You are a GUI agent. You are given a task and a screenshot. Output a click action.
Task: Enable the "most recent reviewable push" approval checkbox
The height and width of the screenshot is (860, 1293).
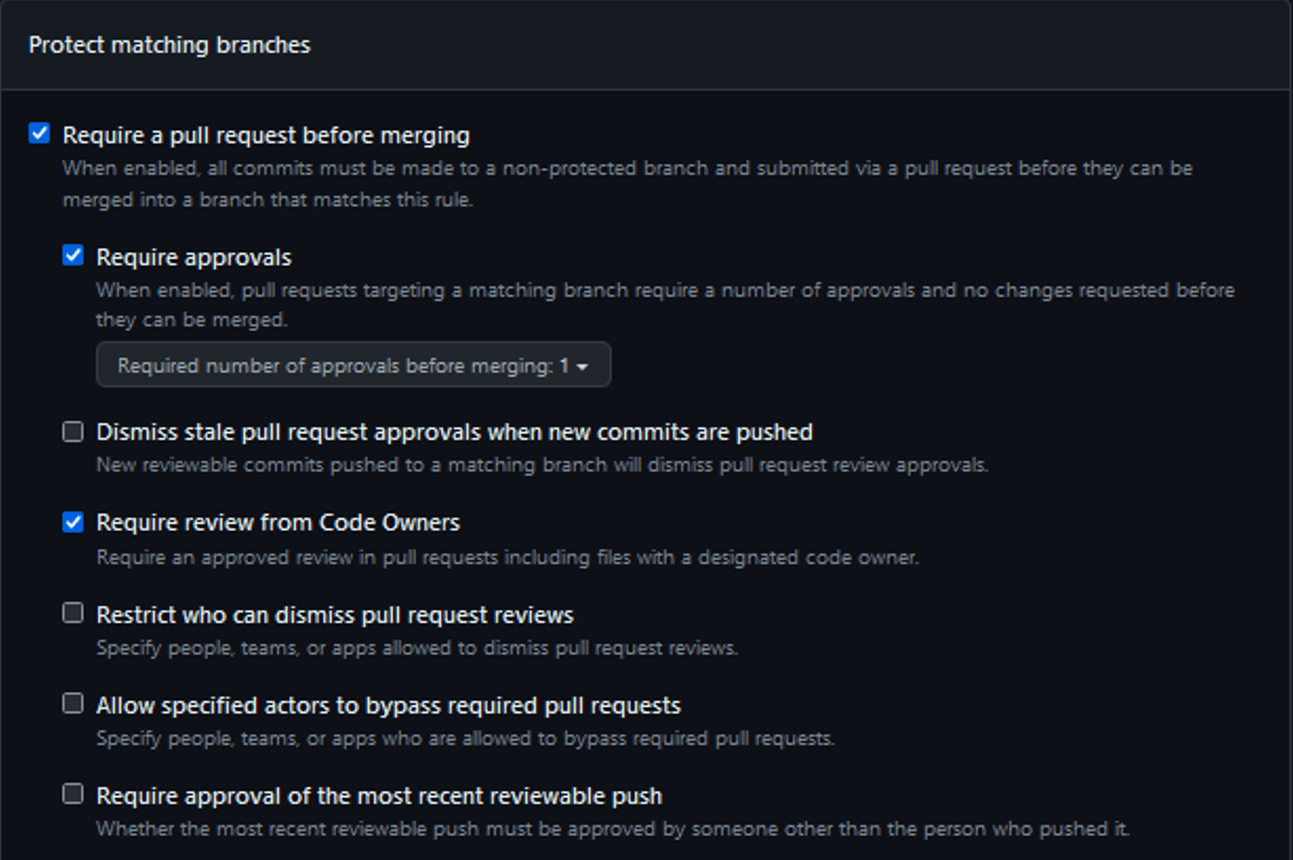73,795
